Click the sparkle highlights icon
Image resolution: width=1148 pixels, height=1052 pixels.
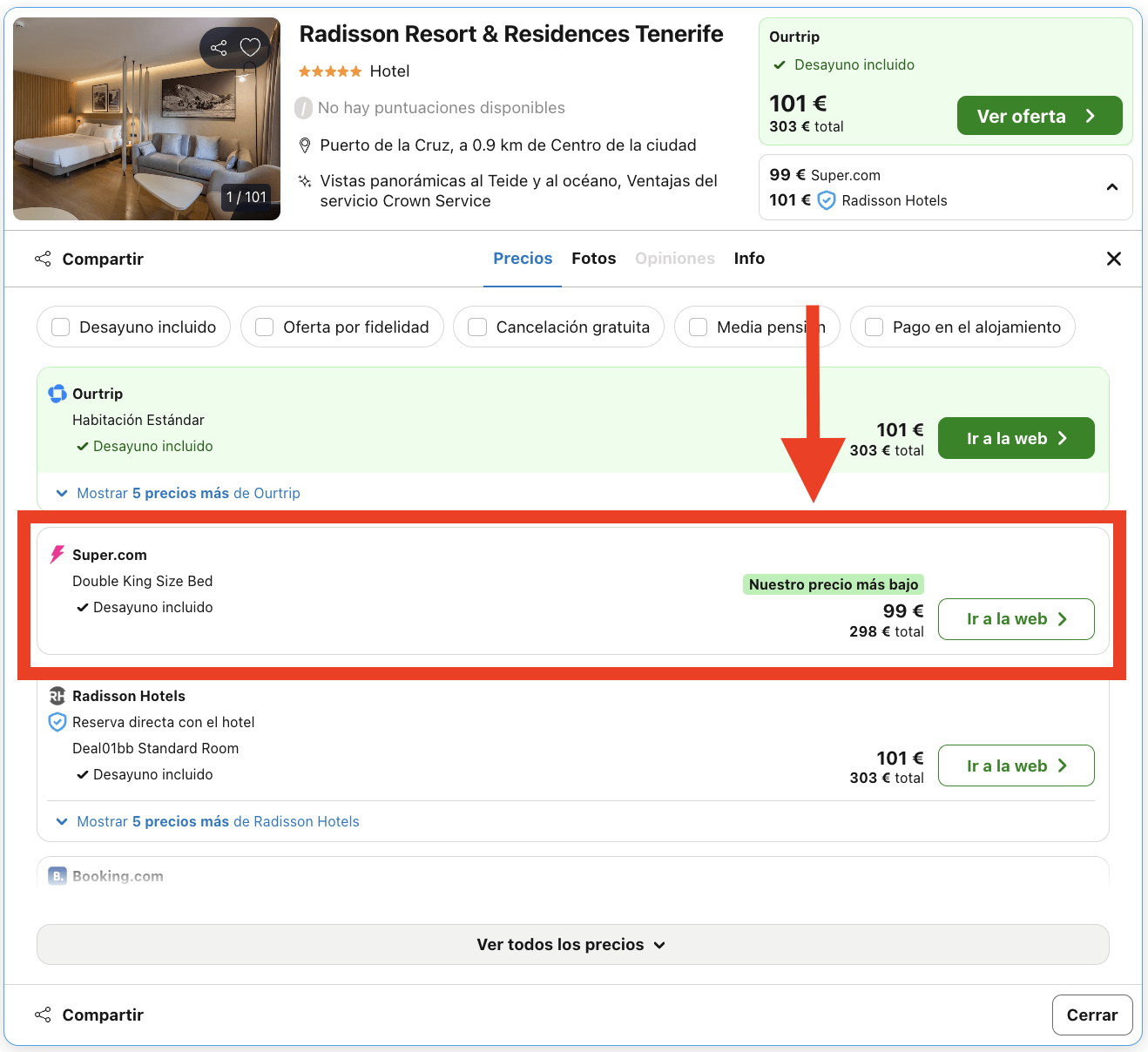coord(305,181)
